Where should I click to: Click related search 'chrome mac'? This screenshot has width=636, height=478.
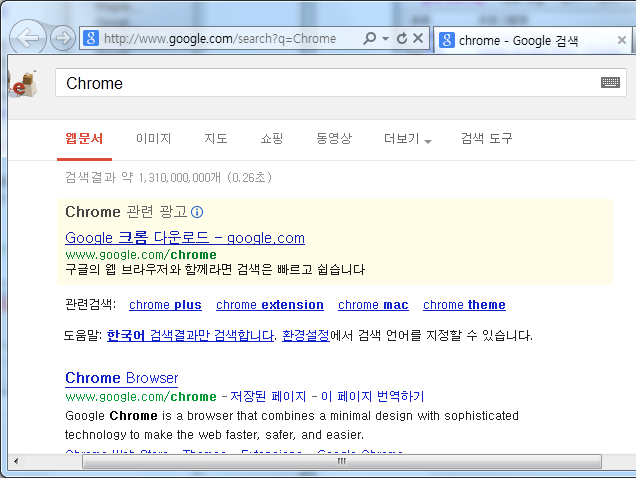pyautogui.click(x=373, y=305)
